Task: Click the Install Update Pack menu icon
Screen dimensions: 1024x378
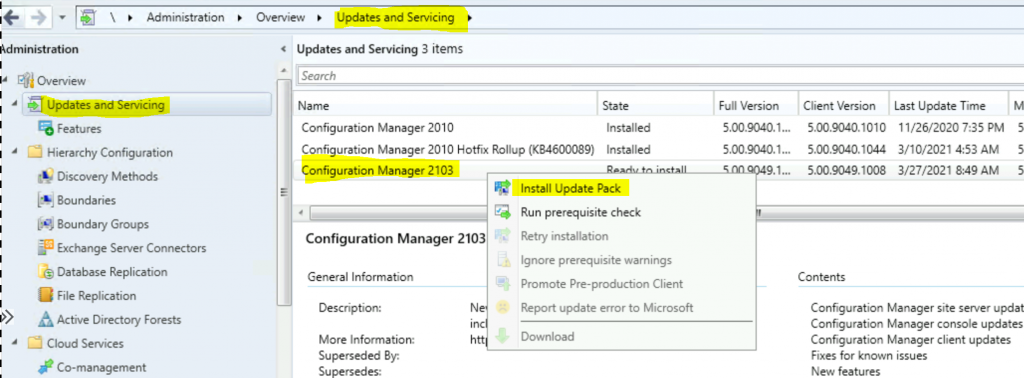Action: click(x=502, y=188)
